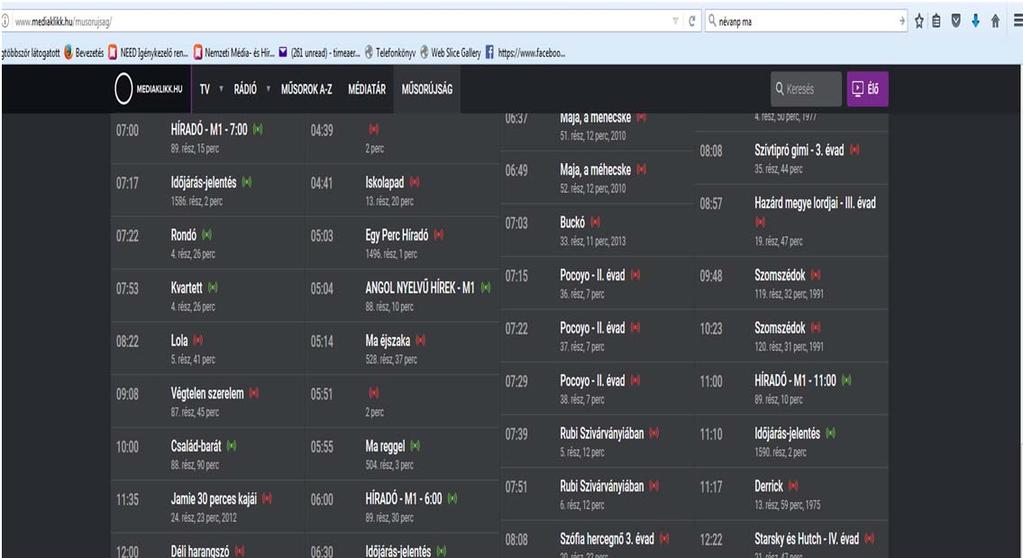
Task: Open the TV menu item
Action: click(205, 89)
